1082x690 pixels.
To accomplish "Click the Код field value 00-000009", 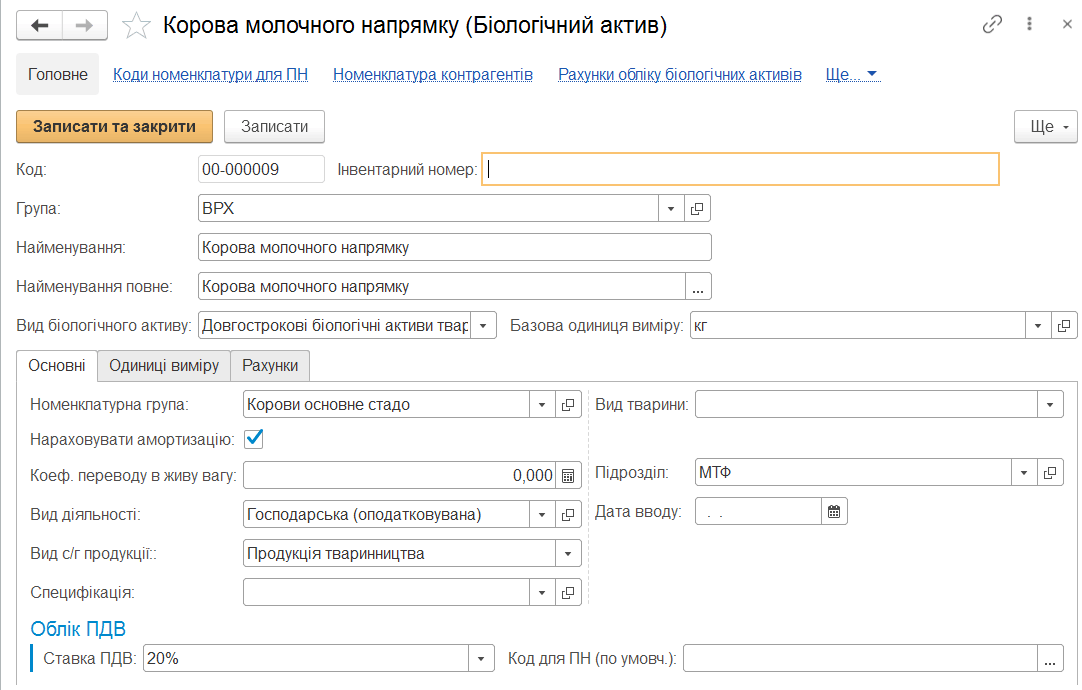I will pos(262,170).
